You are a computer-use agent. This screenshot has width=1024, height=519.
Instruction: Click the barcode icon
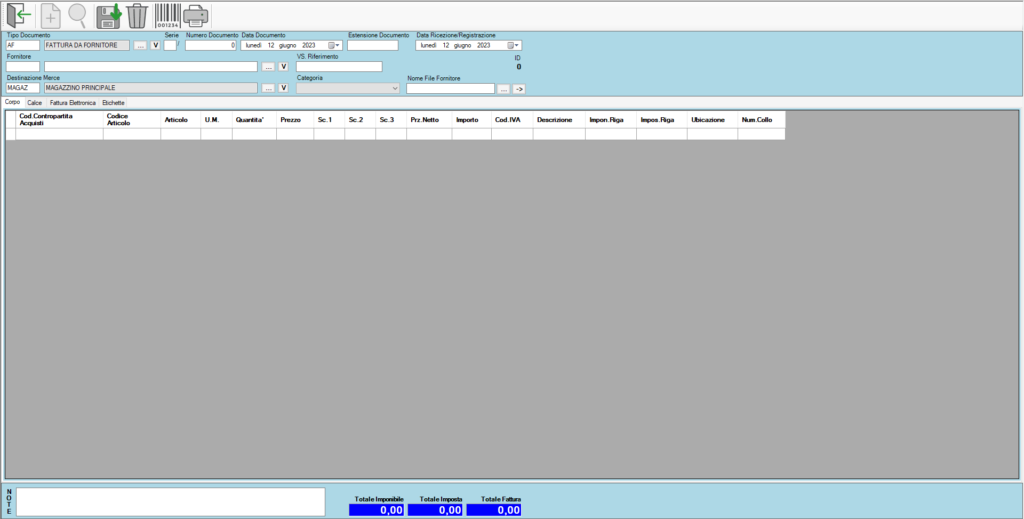(x=167, y=15)
